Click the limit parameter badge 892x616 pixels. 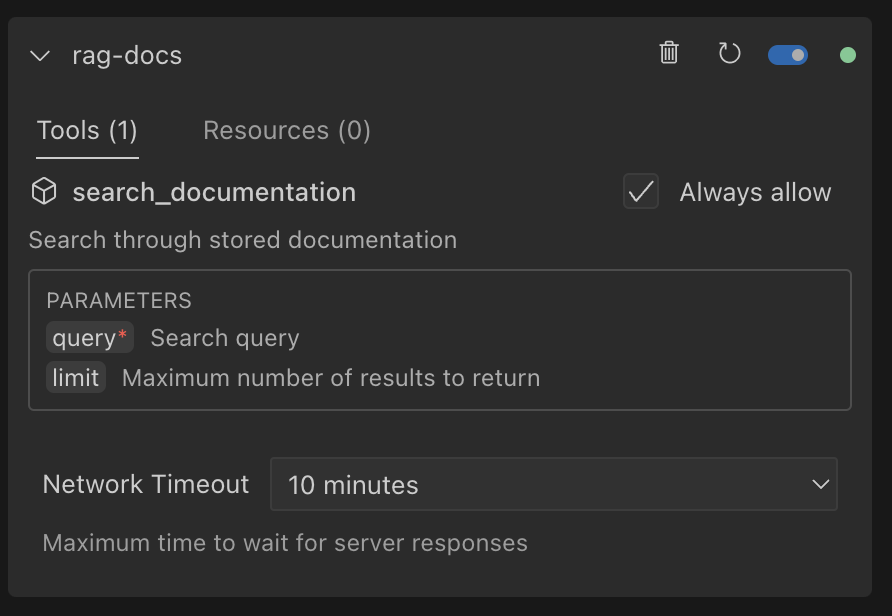pos(76,377)
